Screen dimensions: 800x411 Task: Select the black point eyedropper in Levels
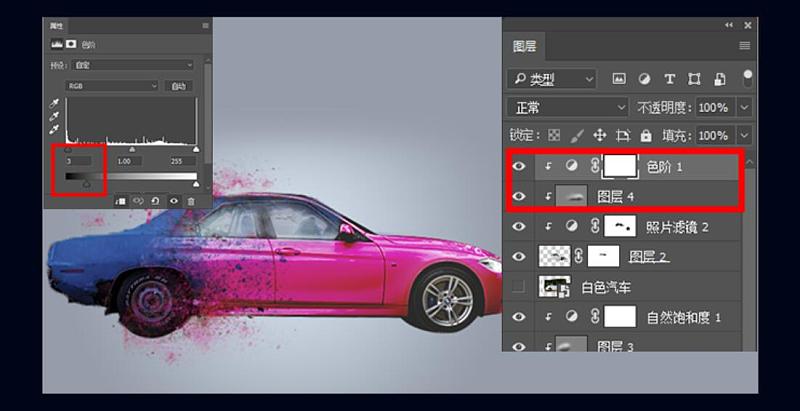[x=54, y=104]
